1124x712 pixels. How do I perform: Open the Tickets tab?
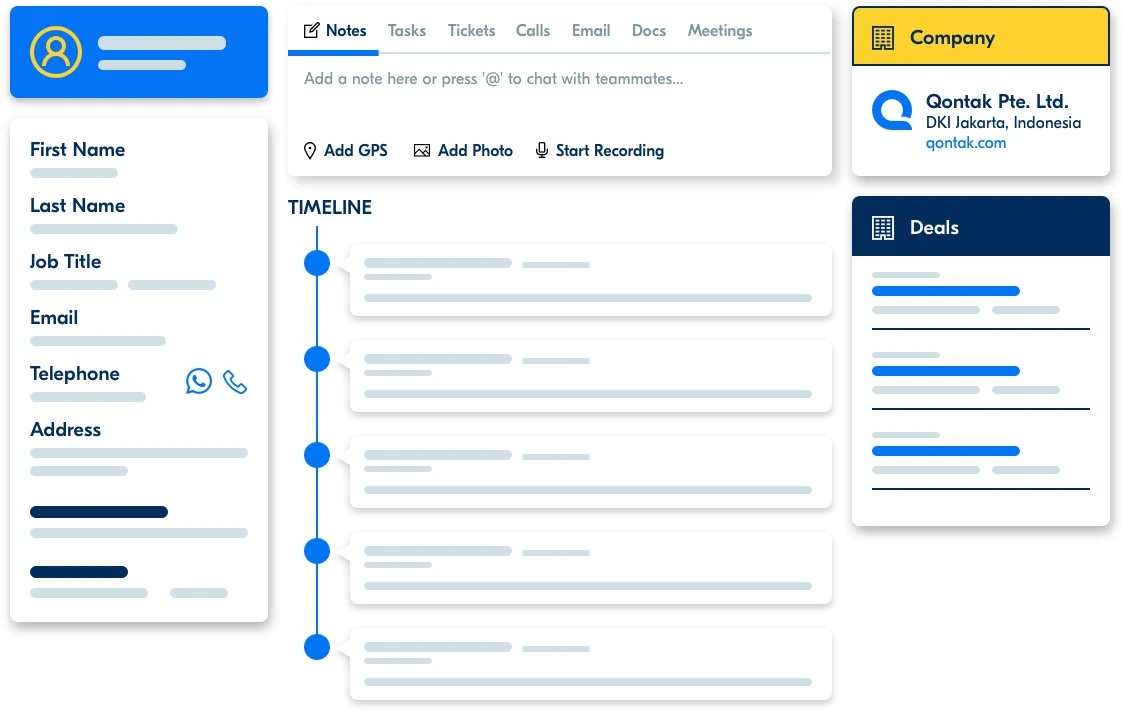point(471,31)
